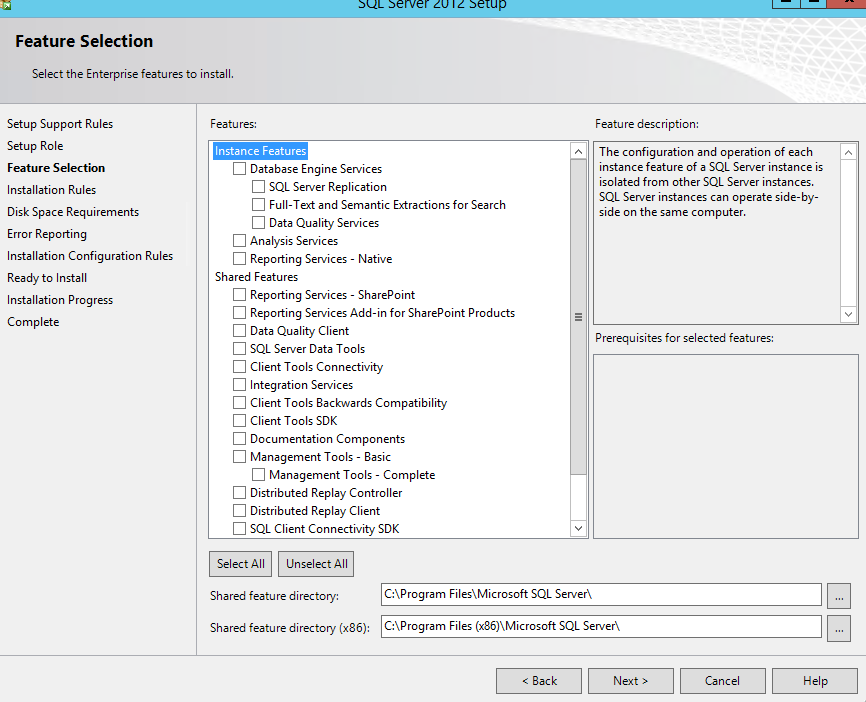
Task: Check Client Tools Backwards Compatibility checkbox
Action: coord(239,403)
